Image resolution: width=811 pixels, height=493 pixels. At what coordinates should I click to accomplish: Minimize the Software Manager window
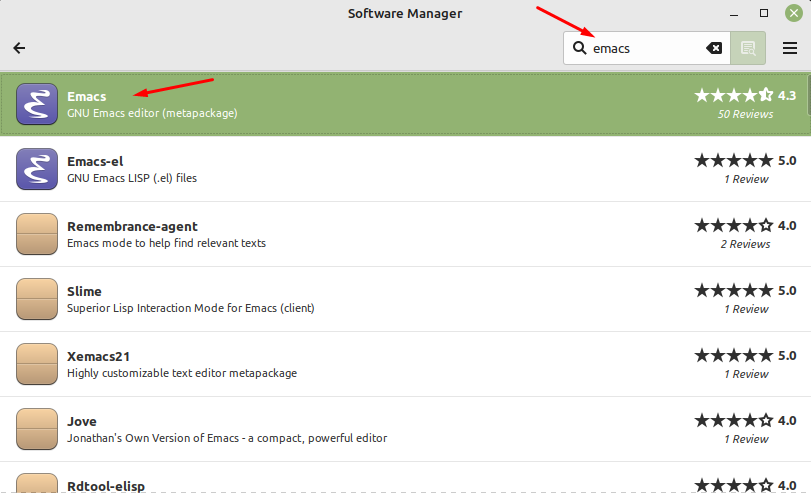coord(734,13)
